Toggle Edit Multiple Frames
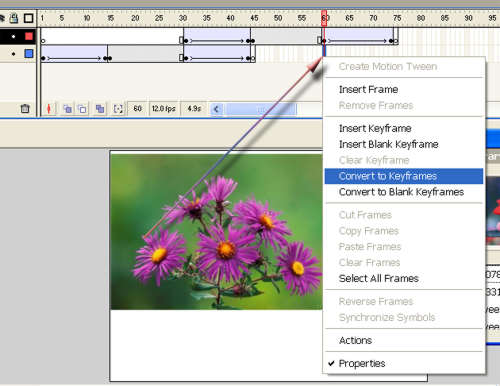This screenshot has height=386, width=500. tap(100, 109)
